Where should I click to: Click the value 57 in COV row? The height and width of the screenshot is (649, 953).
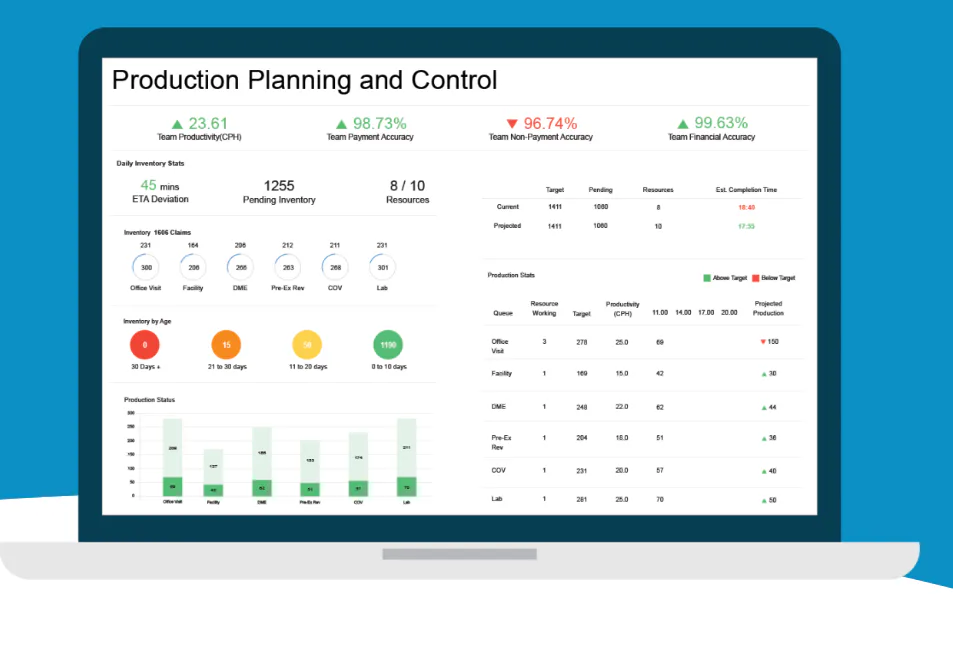tap(660, 470)
